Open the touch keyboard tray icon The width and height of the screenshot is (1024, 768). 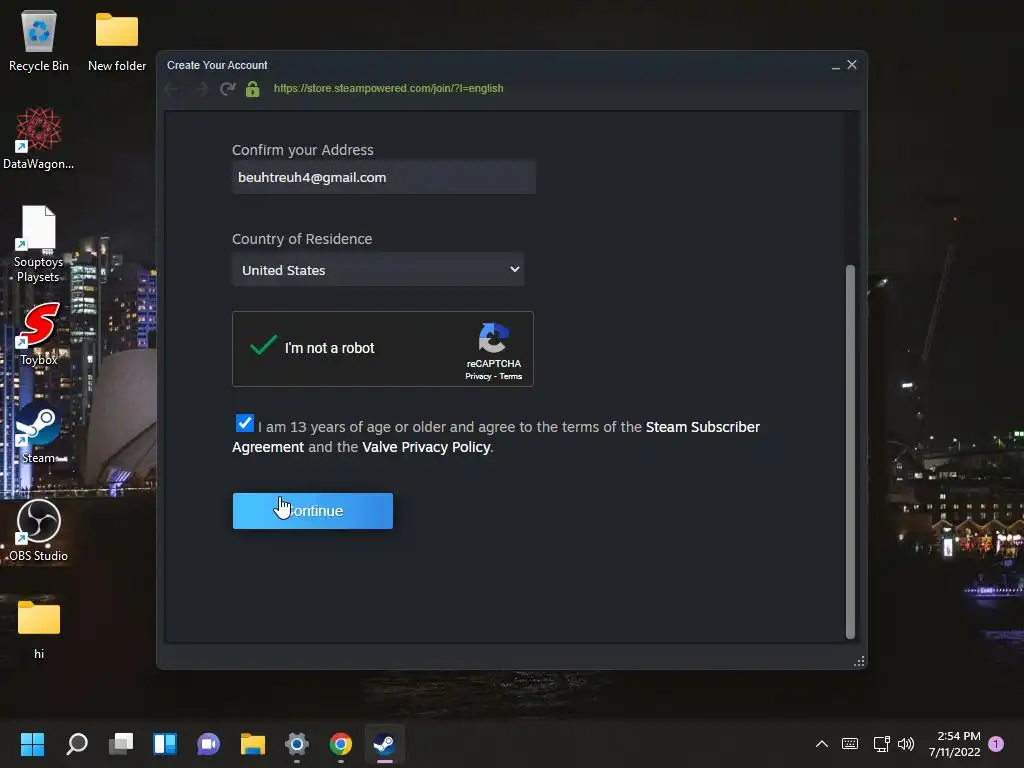(850, 743)
